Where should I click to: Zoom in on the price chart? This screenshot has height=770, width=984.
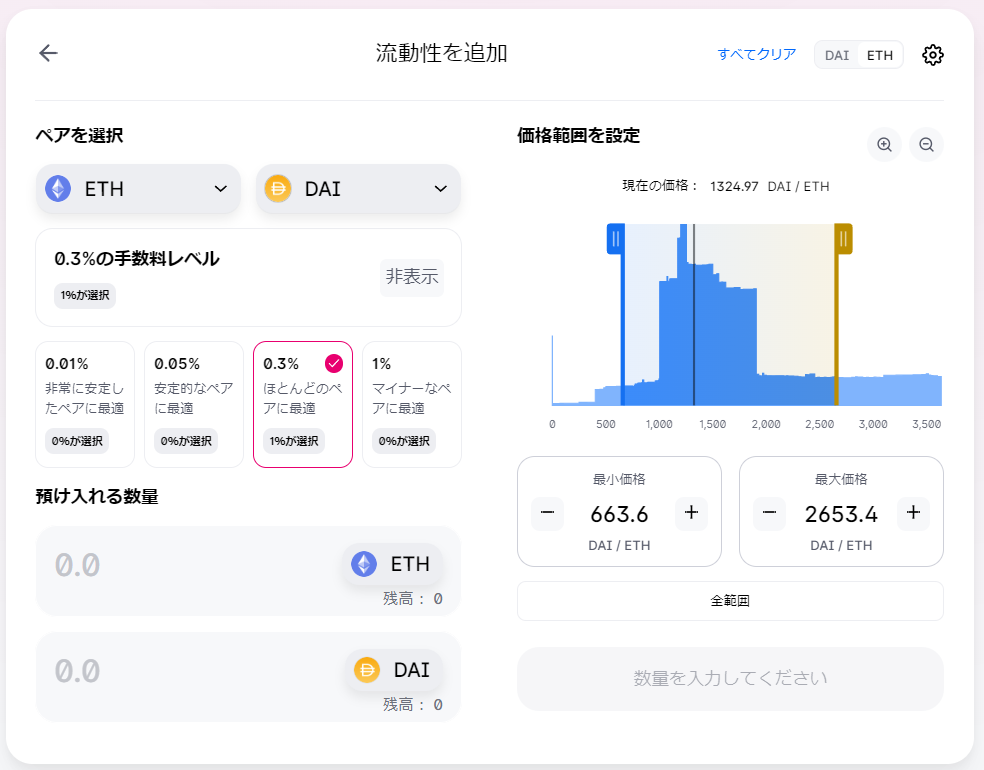pos(884,144)
